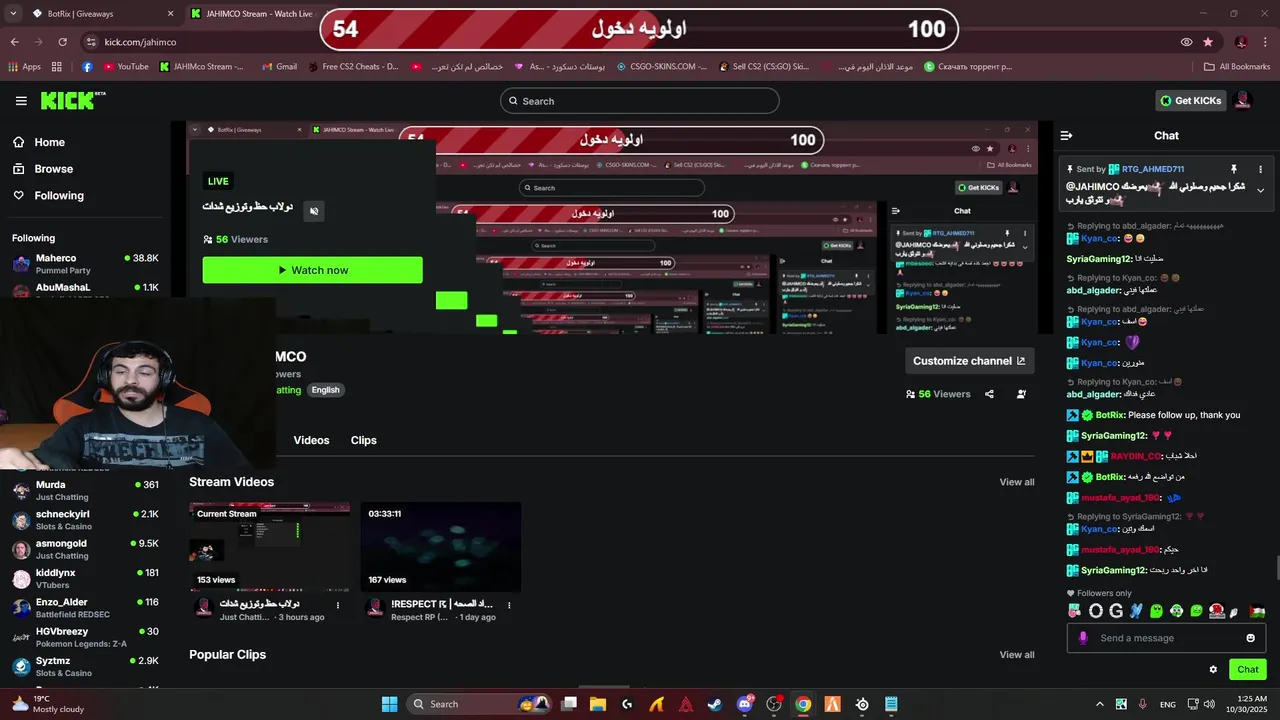View all Stream Videos

[x=1017, y=482]
